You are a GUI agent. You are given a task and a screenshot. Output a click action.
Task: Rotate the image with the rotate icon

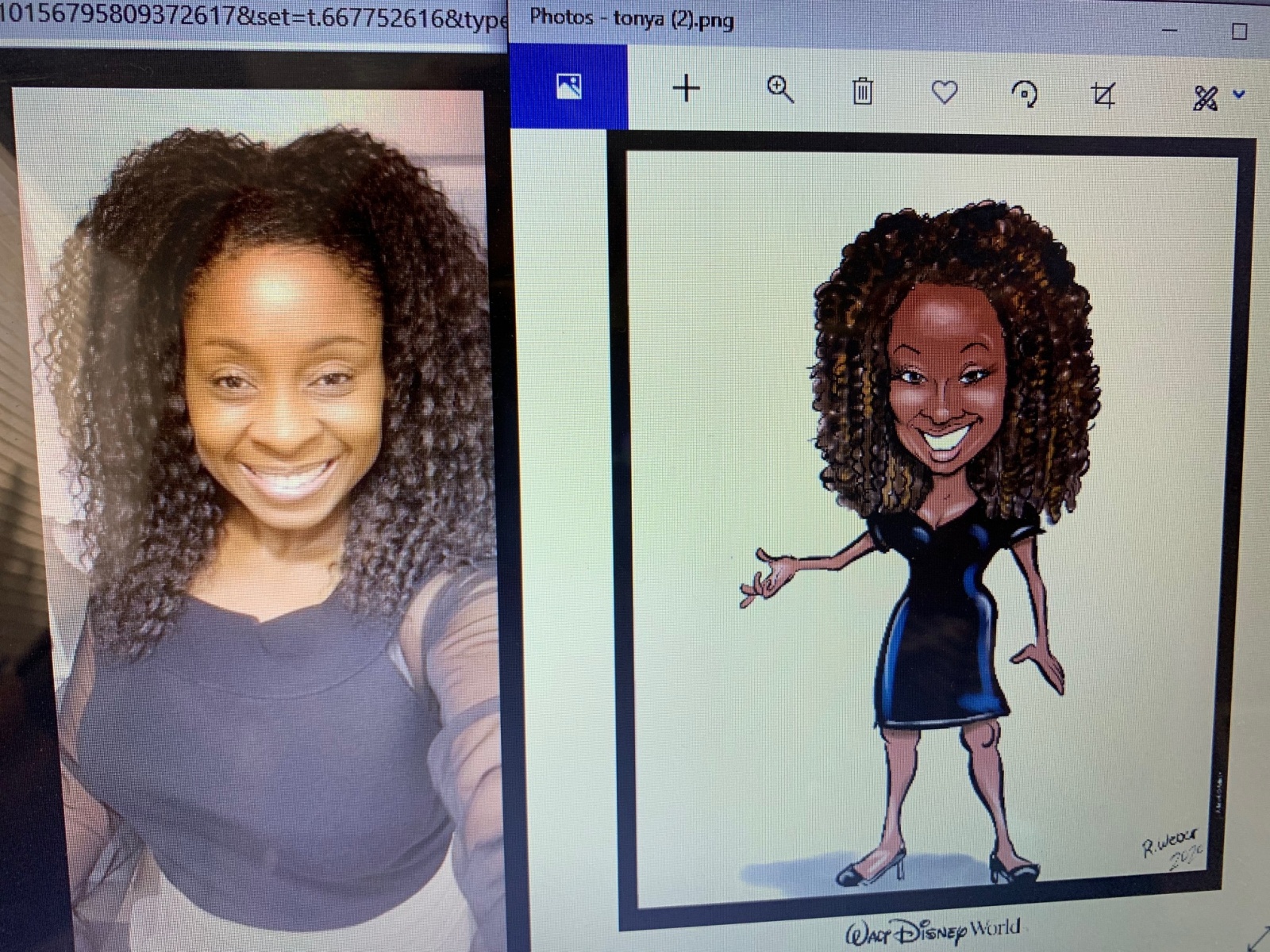coord(1024,94)
